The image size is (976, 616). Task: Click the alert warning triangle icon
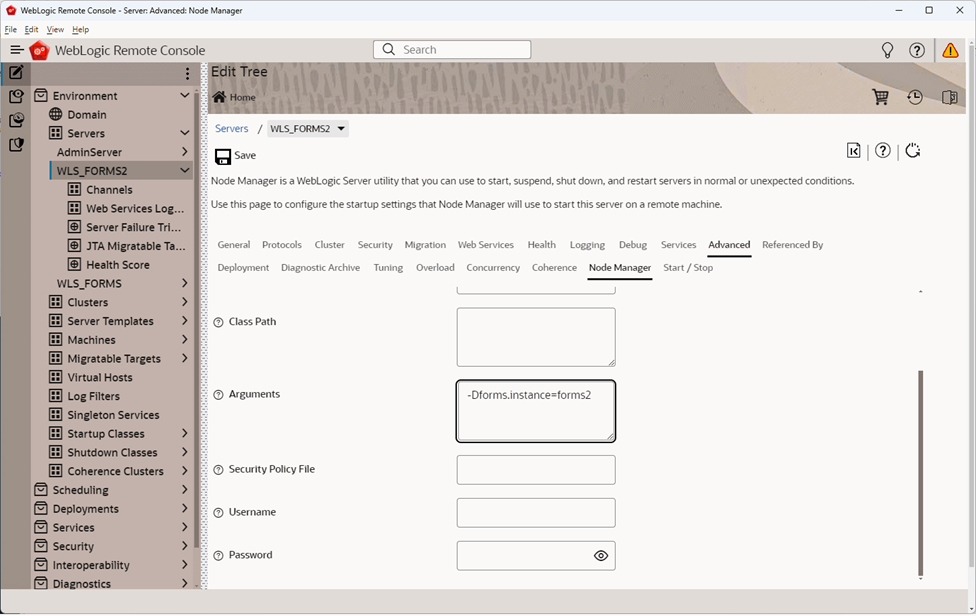[950, 50]
